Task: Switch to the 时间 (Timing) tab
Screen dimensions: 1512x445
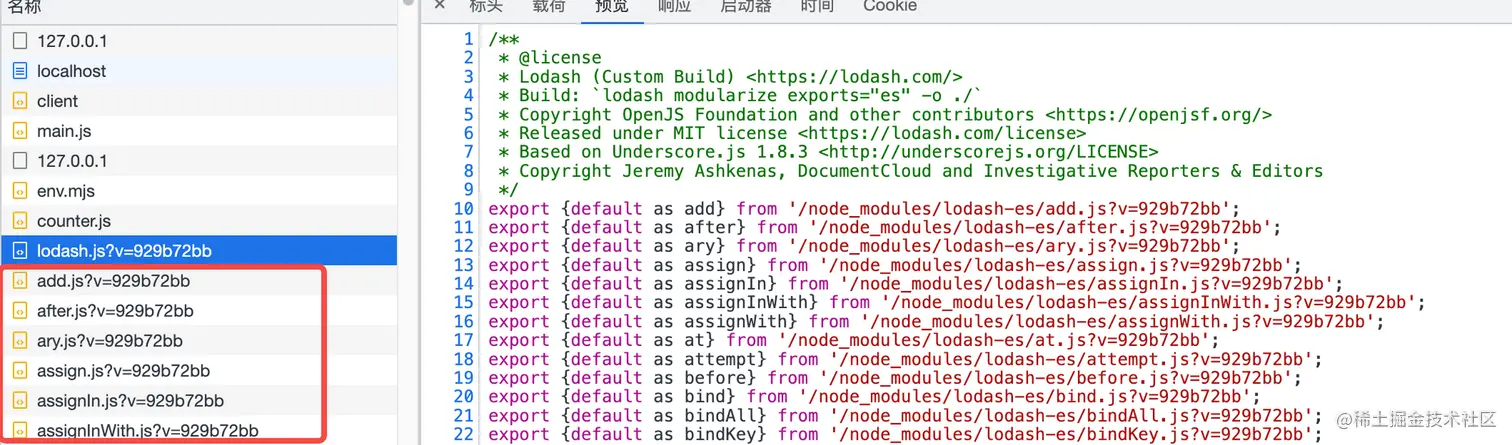Action: [x=817, y=6]
